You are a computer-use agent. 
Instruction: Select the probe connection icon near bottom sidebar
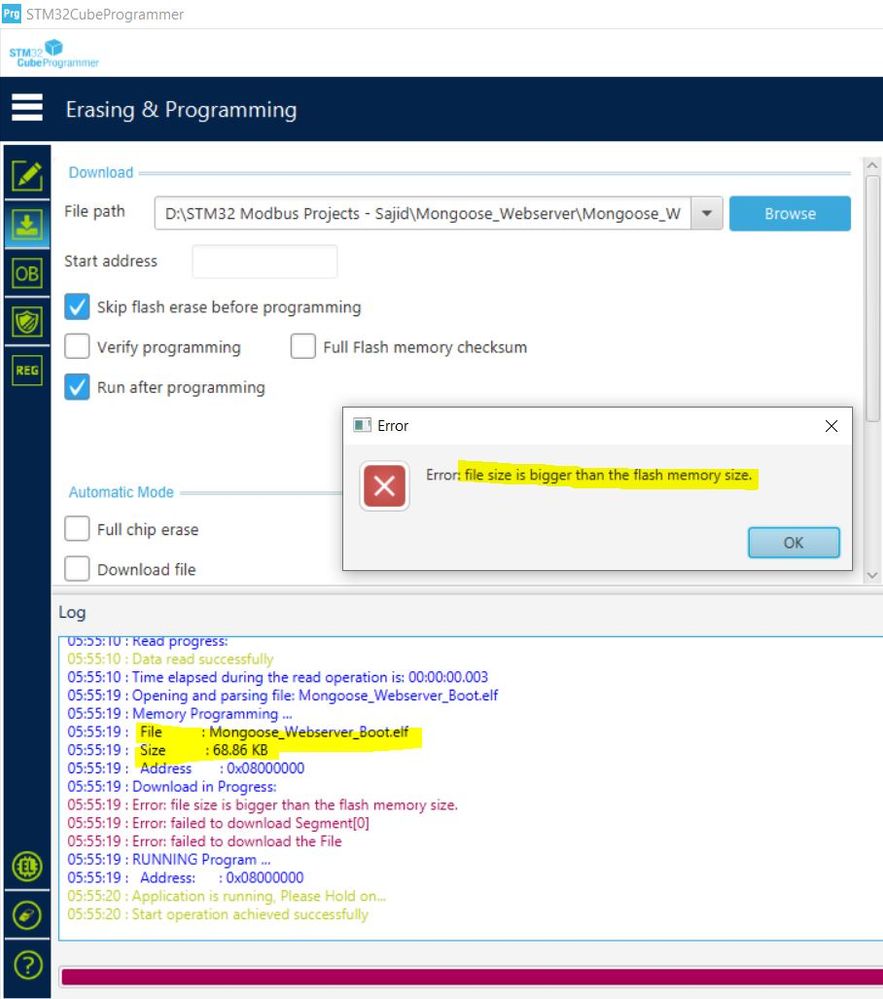[x=27, y=915]
